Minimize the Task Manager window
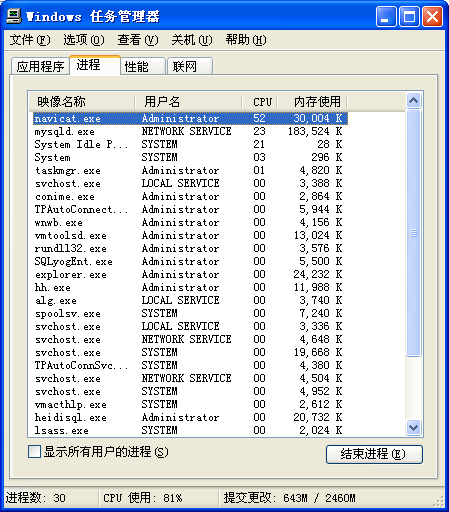 click(386, 16)
